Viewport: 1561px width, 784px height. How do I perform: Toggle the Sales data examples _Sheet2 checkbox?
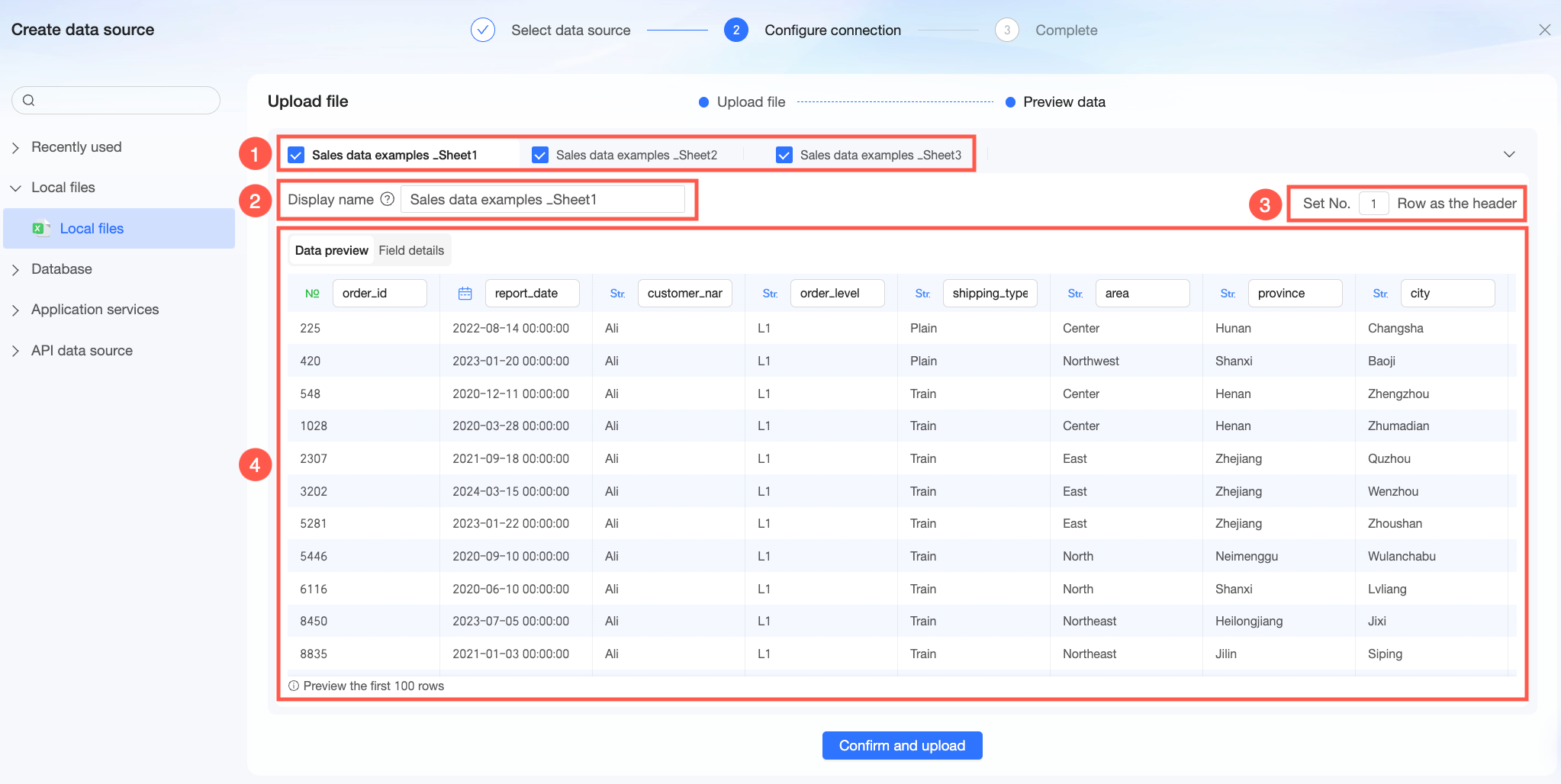[540, 155]
